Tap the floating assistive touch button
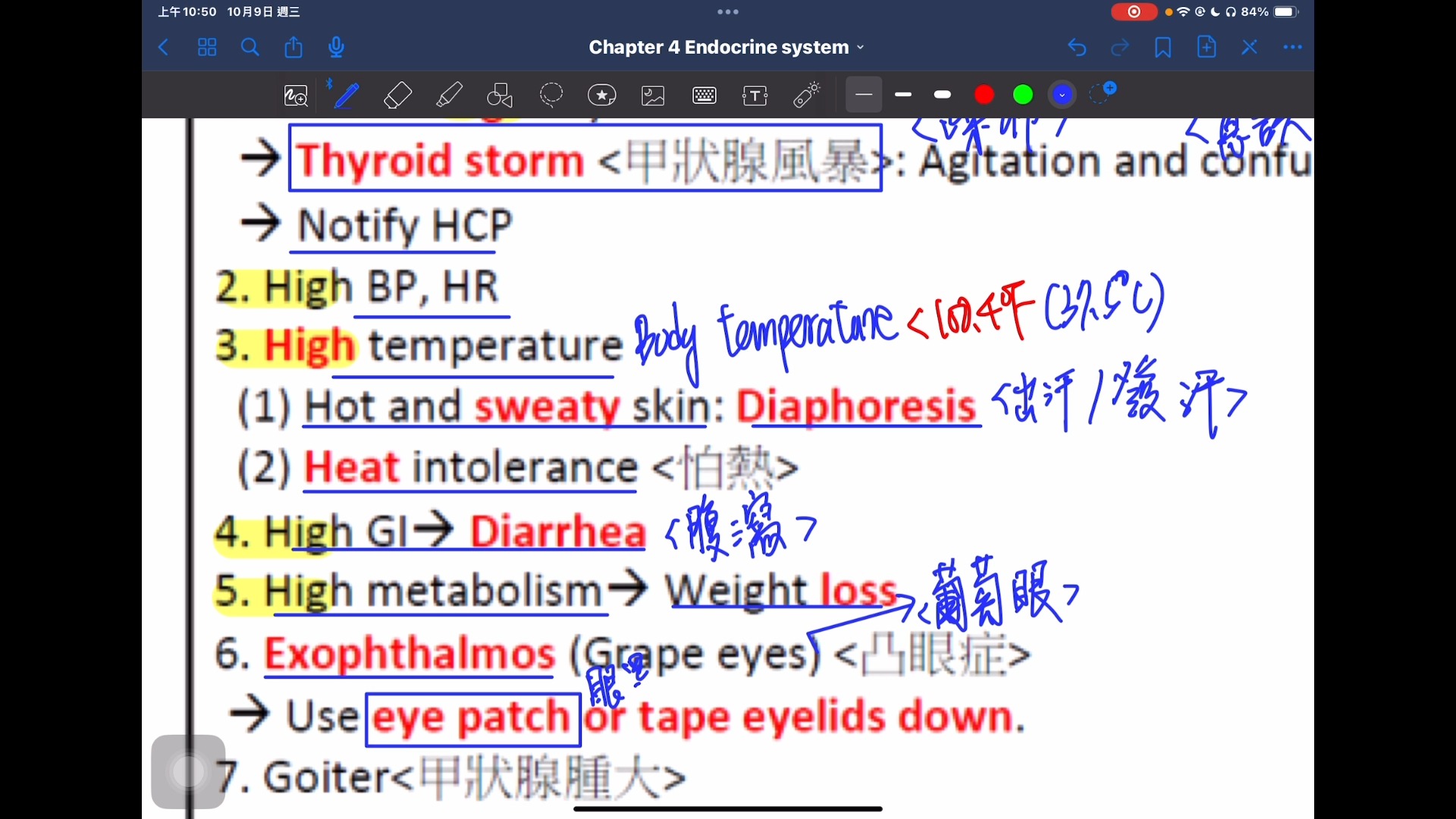The height and width of the screenshot is (819, 1456). click(x=188, y=772)
